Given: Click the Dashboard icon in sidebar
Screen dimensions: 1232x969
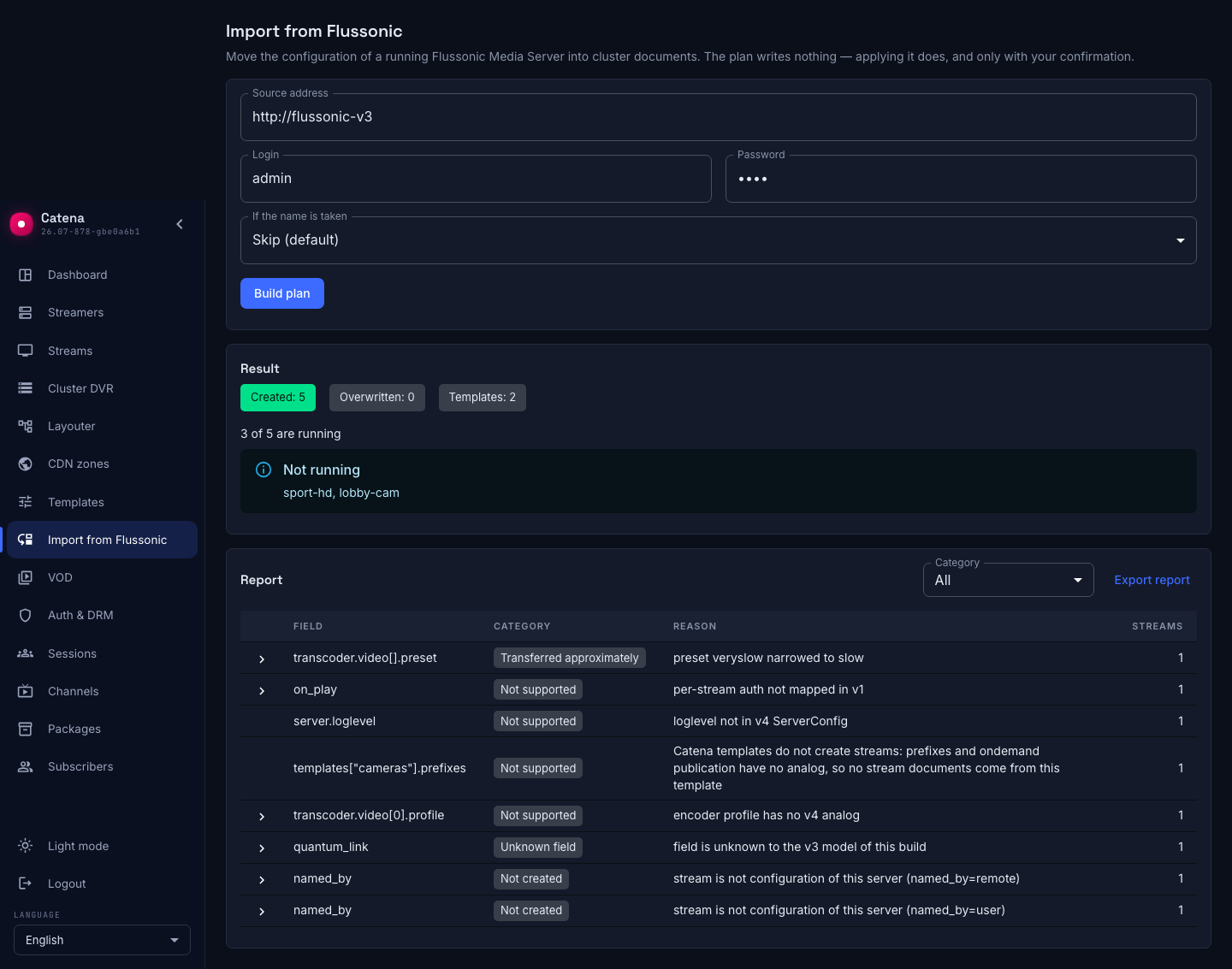Looking at the screenshot, I should pos(26,275).
